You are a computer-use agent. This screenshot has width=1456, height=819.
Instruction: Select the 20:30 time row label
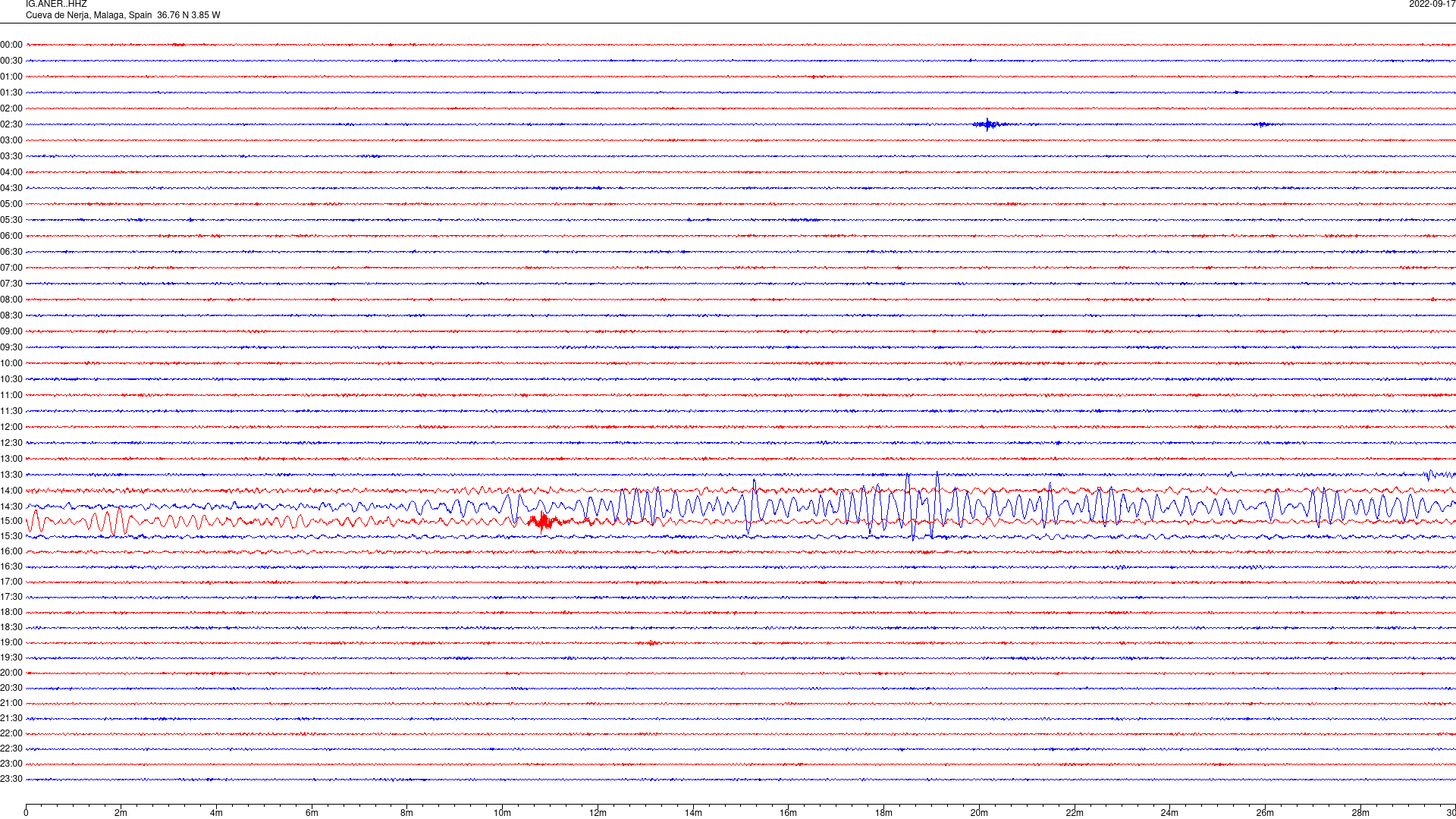click(x=11, y=688)
